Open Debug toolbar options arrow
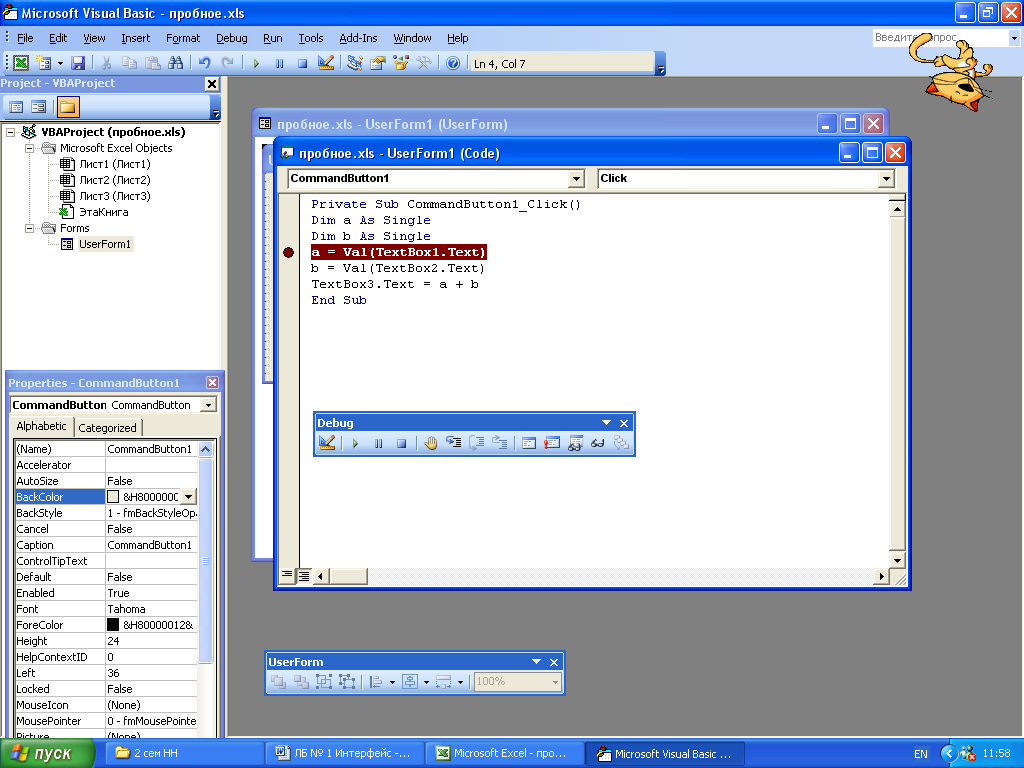The image size is (1024, 768). pos(606,423)
